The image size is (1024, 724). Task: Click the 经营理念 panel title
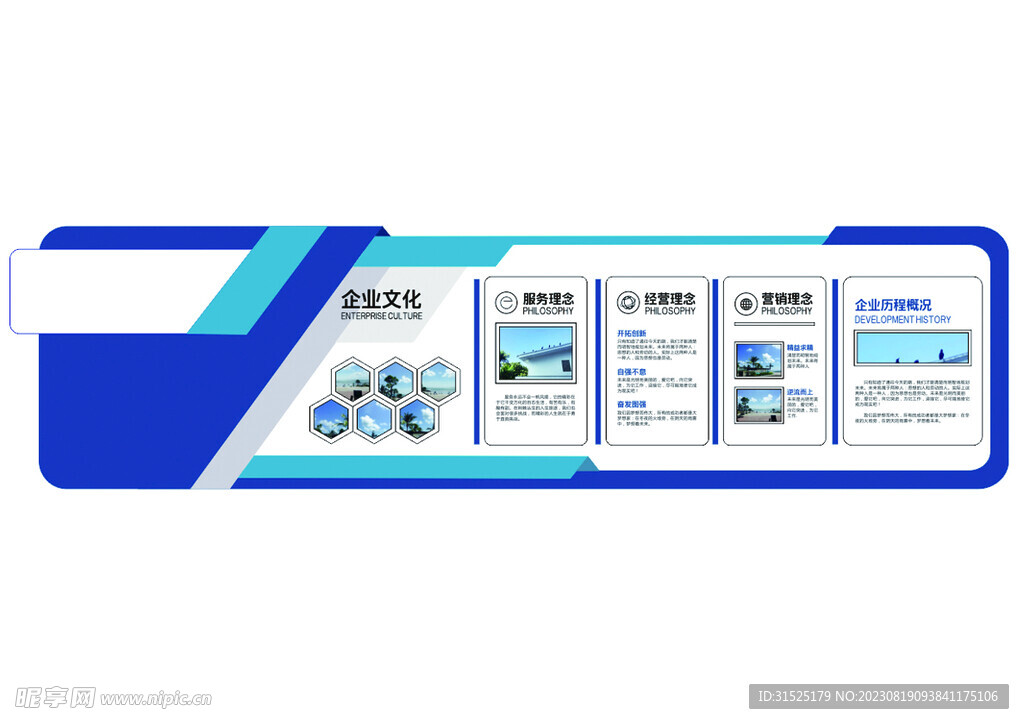click(x=670, y=298)
